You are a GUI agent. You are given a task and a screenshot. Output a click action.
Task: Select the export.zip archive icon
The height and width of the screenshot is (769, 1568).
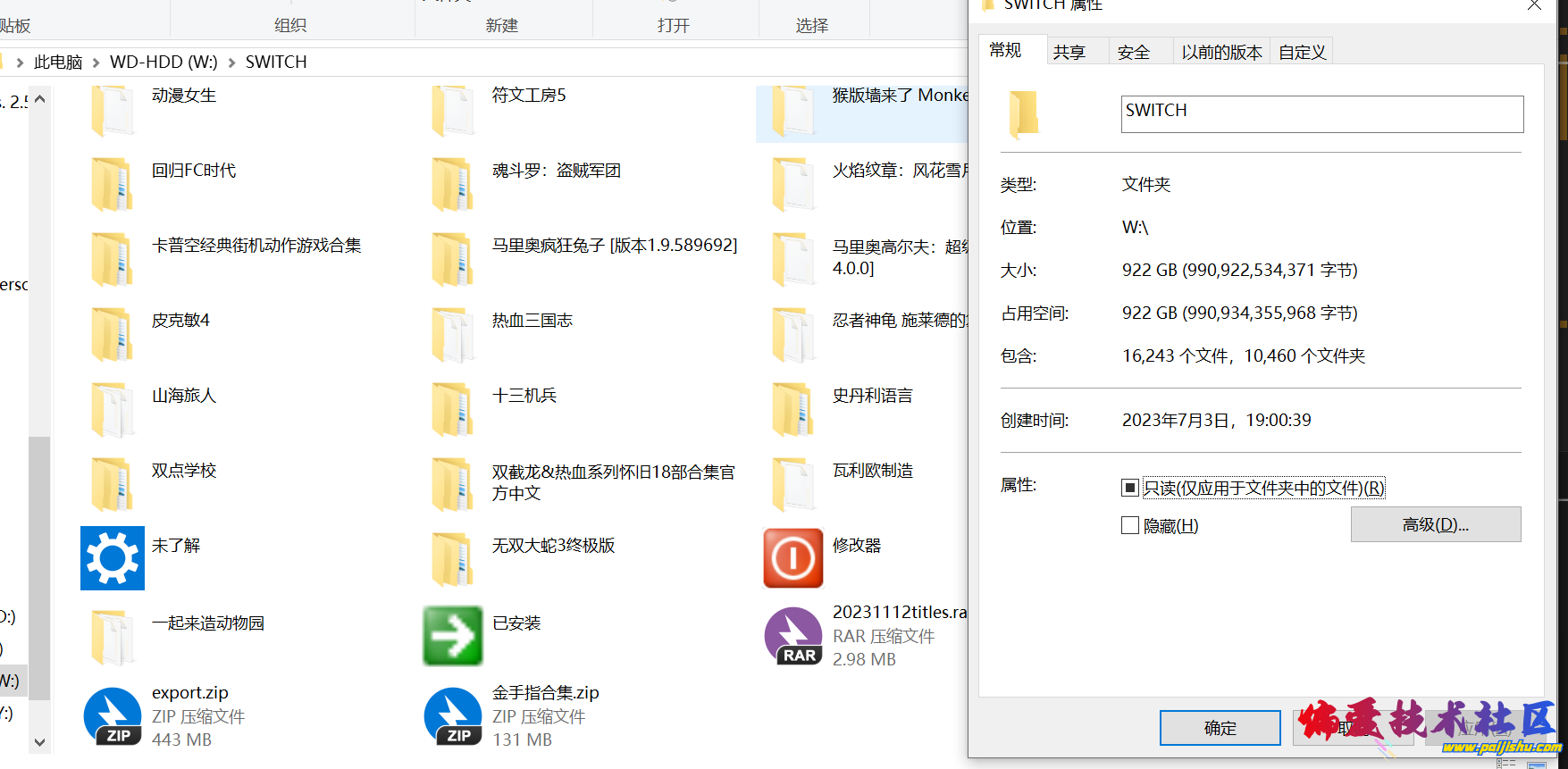[113, 716]
